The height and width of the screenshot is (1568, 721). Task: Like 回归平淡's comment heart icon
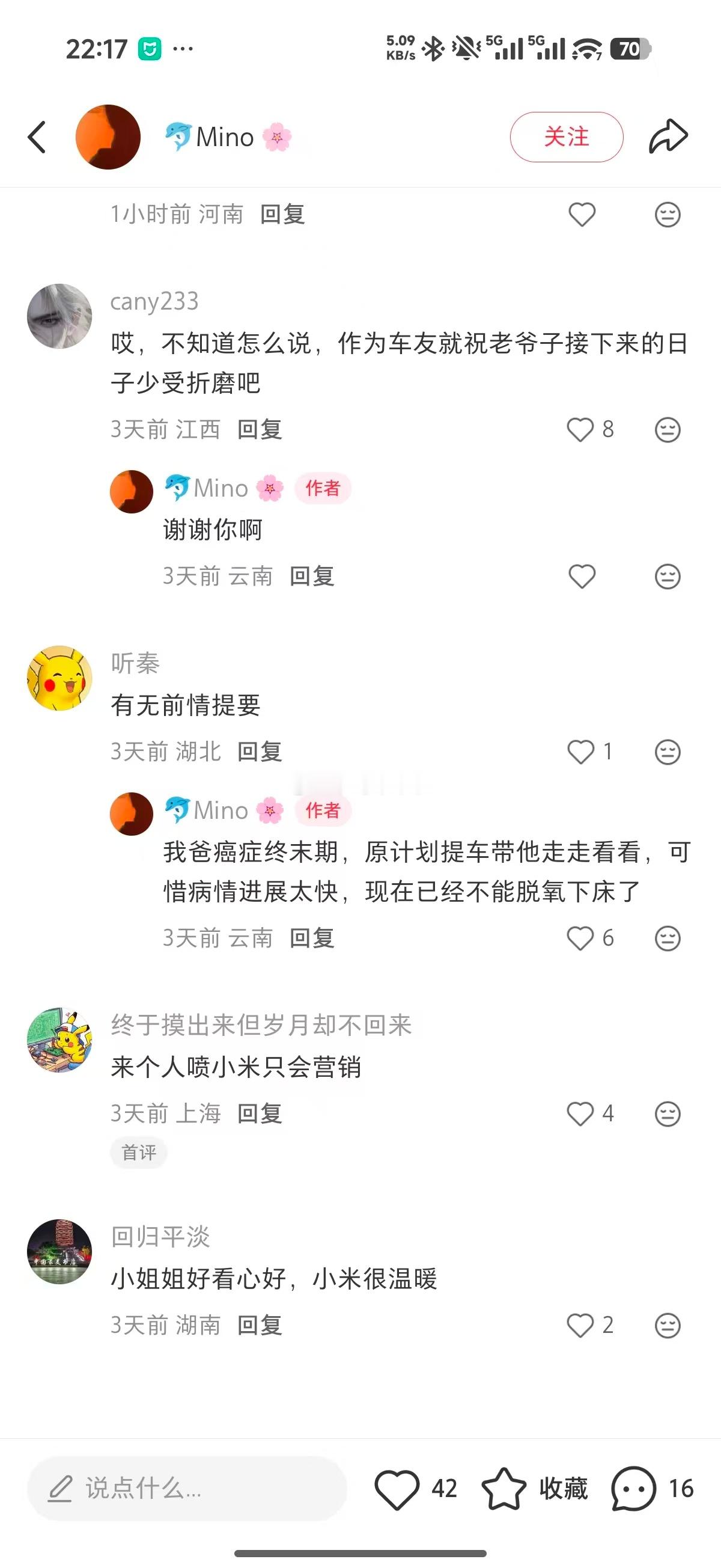[x=580, y=1326]
